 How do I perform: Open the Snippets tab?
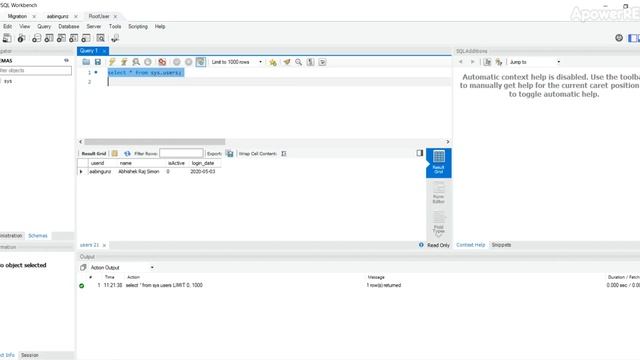point(501,245)
